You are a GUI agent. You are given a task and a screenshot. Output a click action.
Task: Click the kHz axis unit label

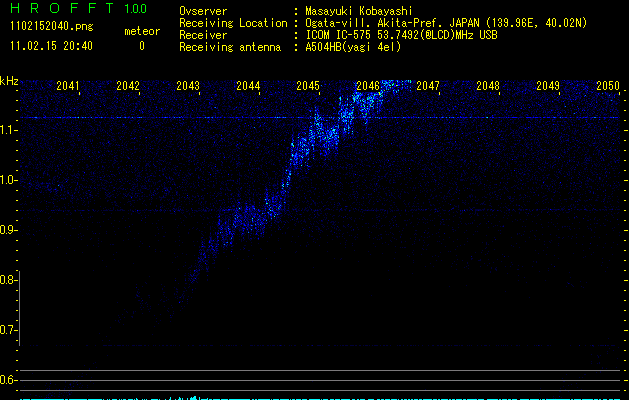9,81
